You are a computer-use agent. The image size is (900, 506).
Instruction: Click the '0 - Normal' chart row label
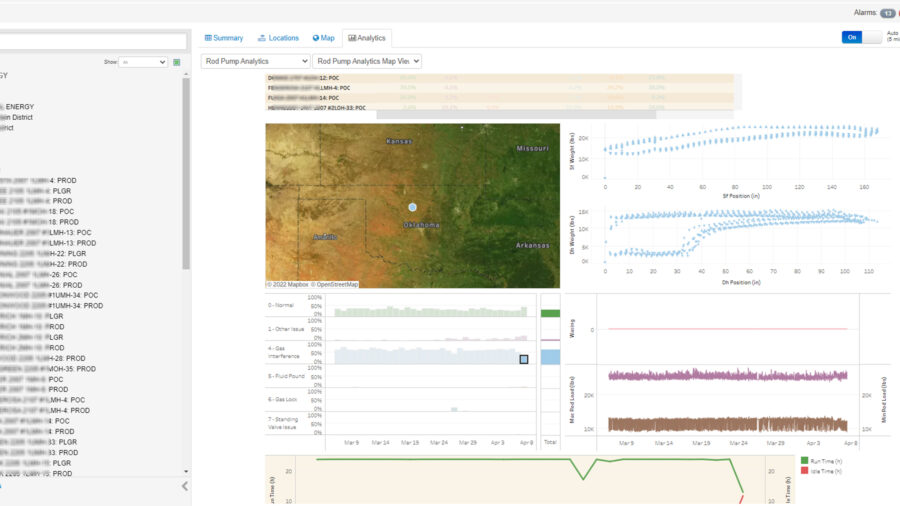(281, 305)
